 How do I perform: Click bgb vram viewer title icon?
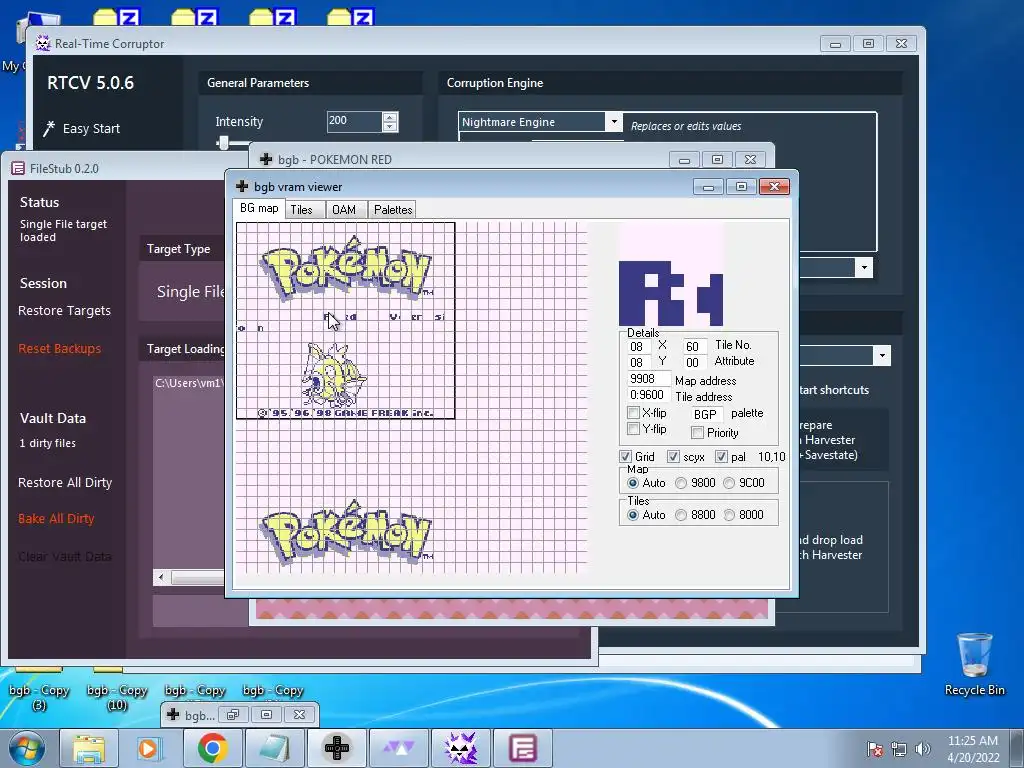point(242,186)
